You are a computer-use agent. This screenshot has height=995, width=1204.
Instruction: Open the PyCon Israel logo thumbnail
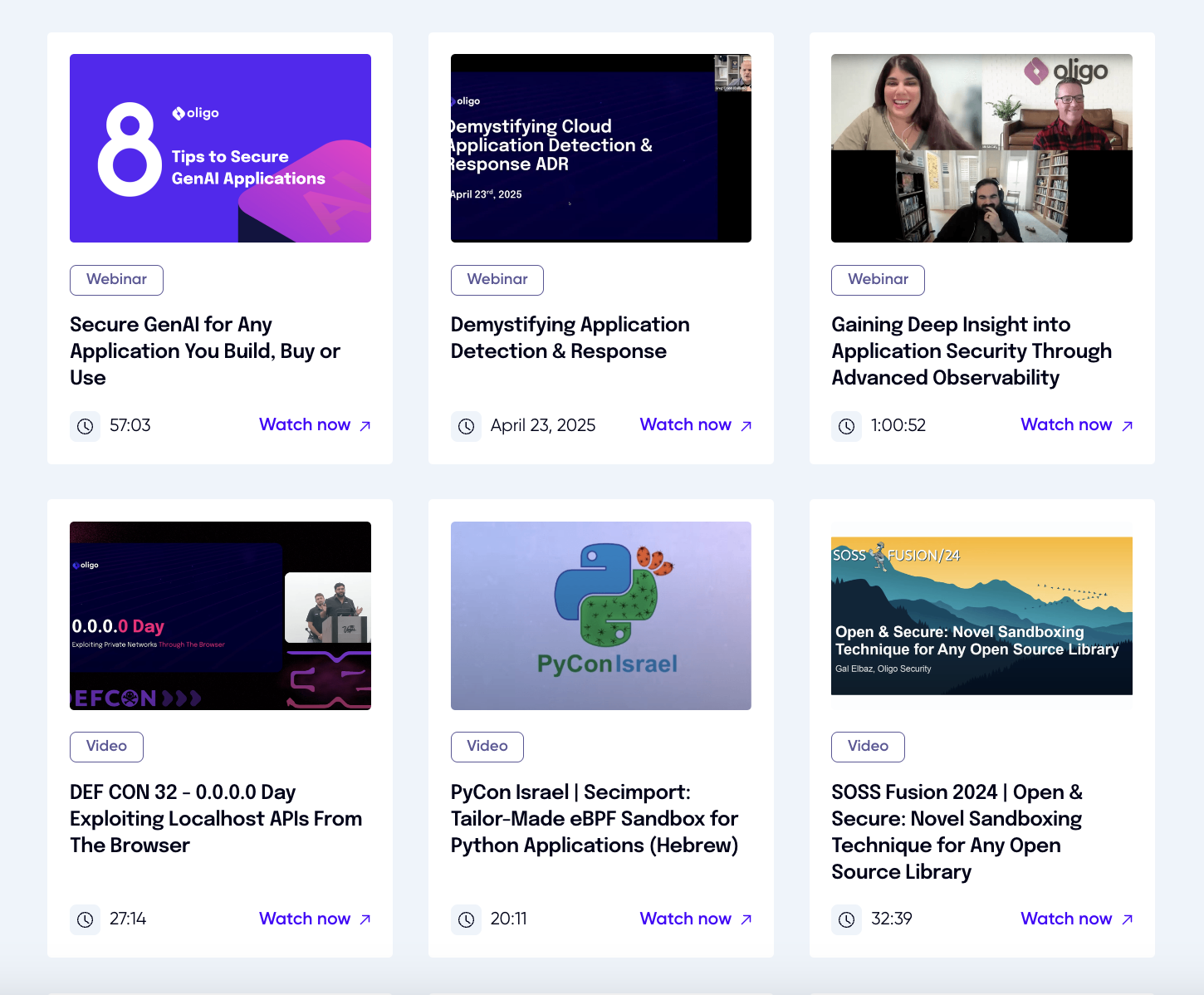tap(601, 615)
